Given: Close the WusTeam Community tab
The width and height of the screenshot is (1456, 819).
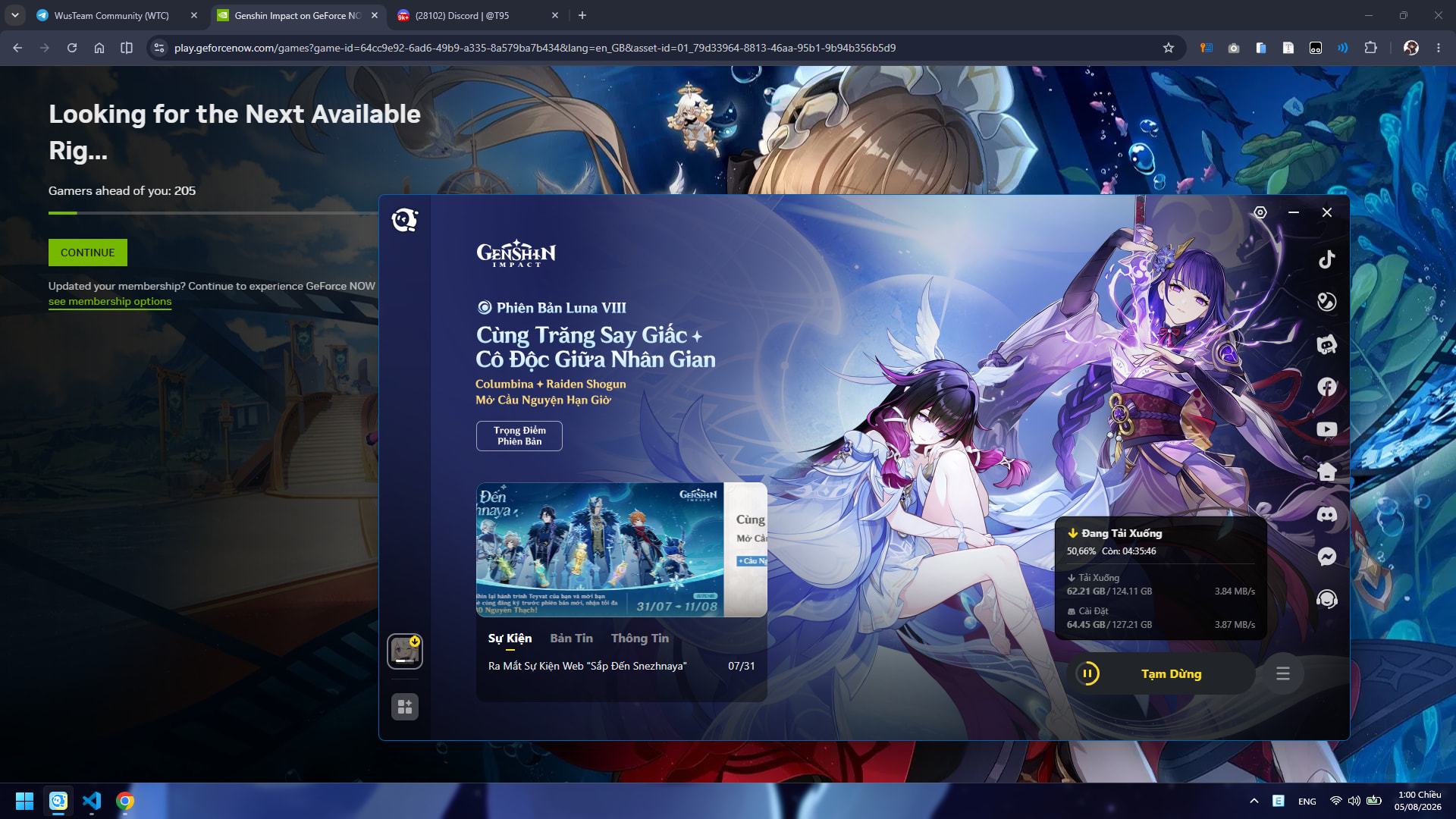Looking at the screenshot, I should click(194, 15).
